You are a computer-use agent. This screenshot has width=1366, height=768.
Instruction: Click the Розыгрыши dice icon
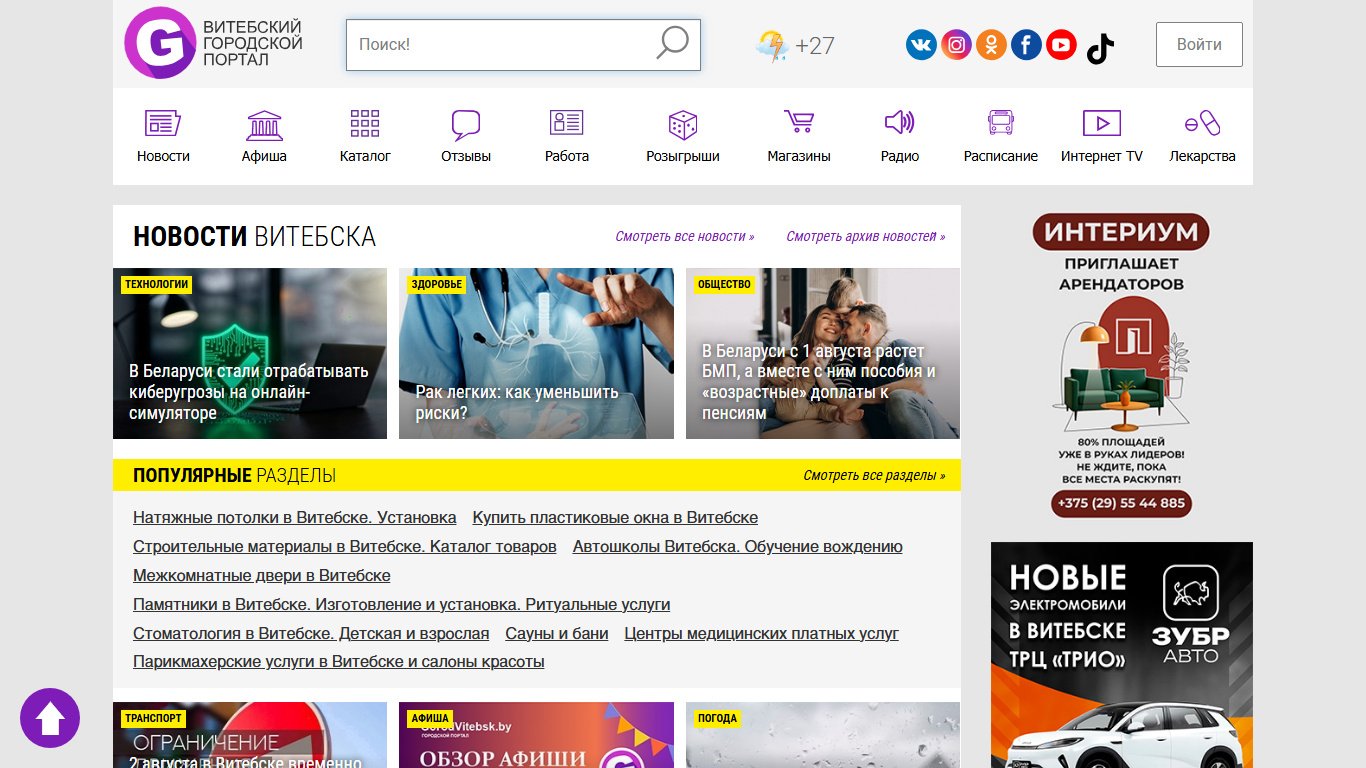[x=683, y=124]
